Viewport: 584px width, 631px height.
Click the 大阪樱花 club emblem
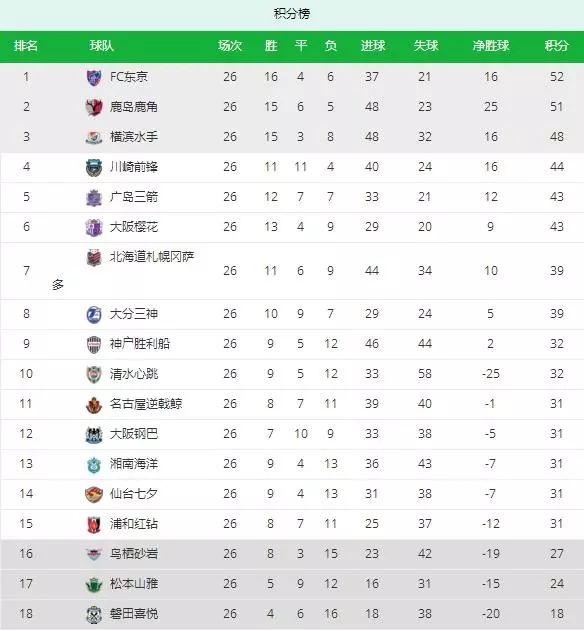[x=94, y=227]
